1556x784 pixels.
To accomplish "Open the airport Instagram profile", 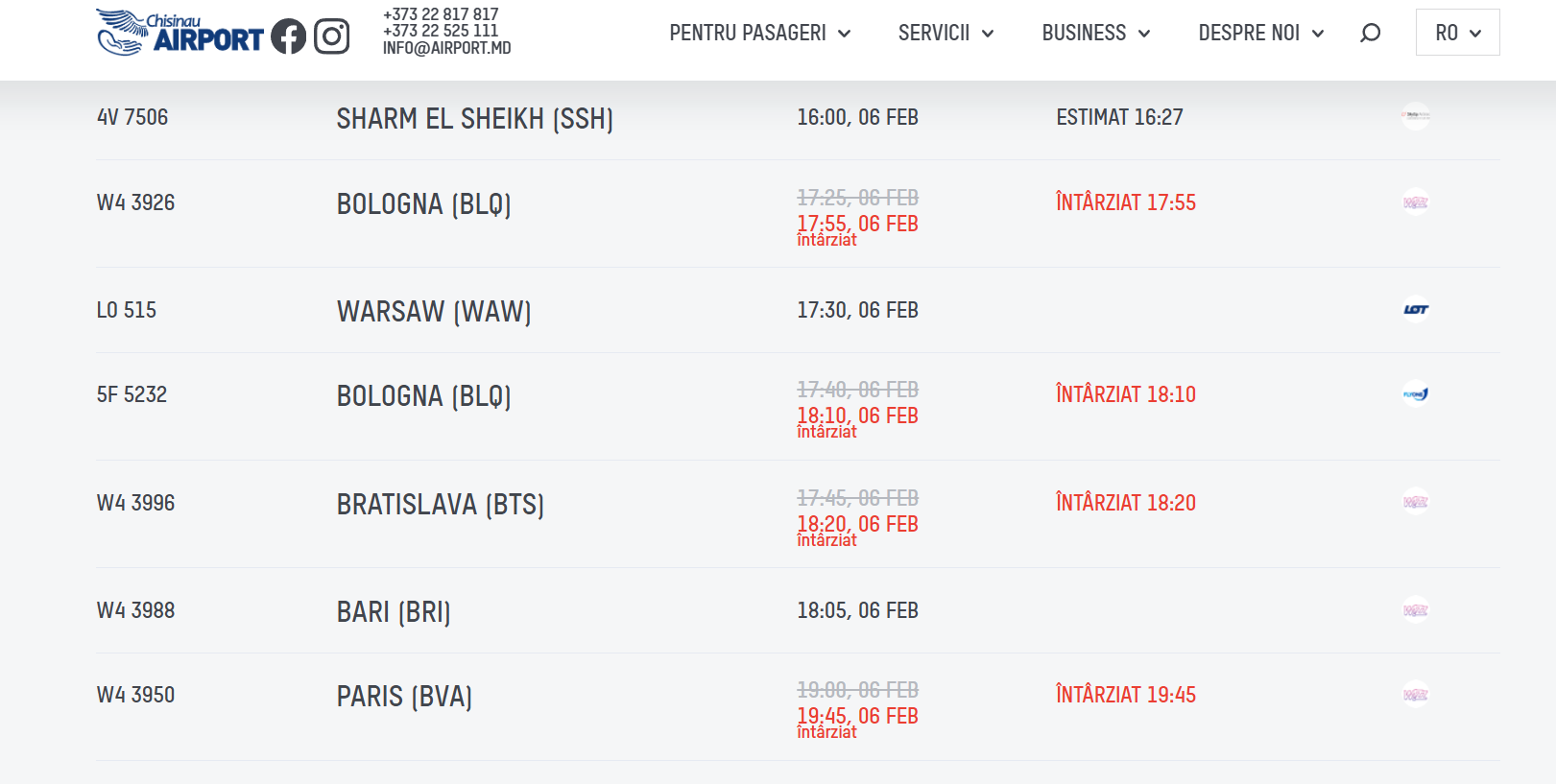I will [332, 36].
